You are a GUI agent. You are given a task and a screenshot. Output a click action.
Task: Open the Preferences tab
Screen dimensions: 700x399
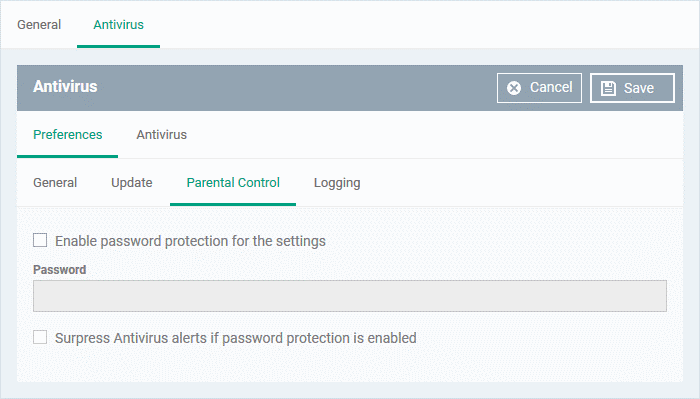point(67,134)
